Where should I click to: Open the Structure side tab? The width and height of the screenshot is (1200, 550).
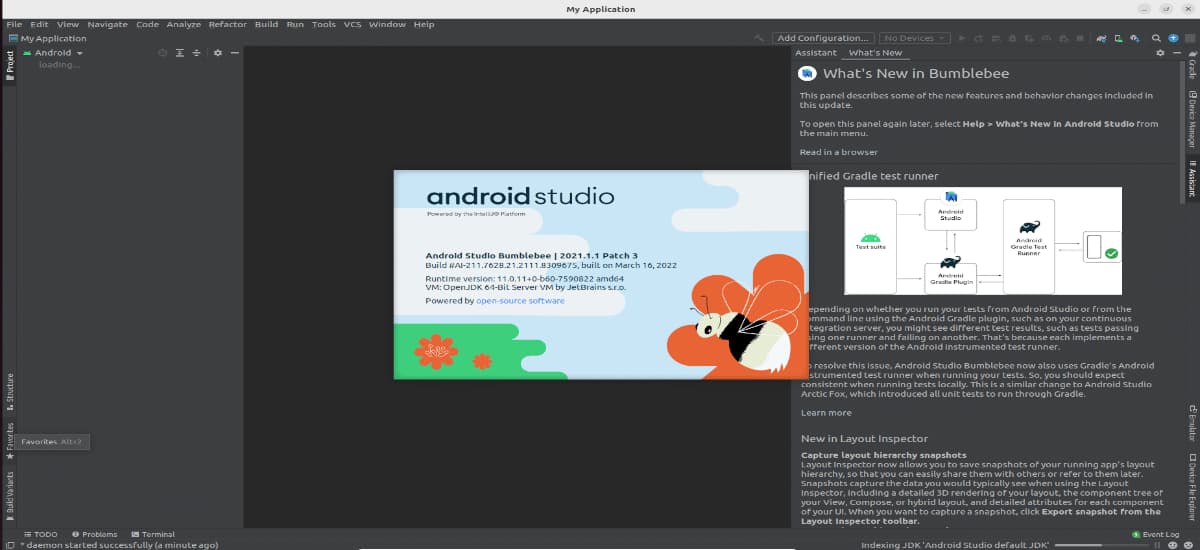pyautogui.click(x=9, y=391)
